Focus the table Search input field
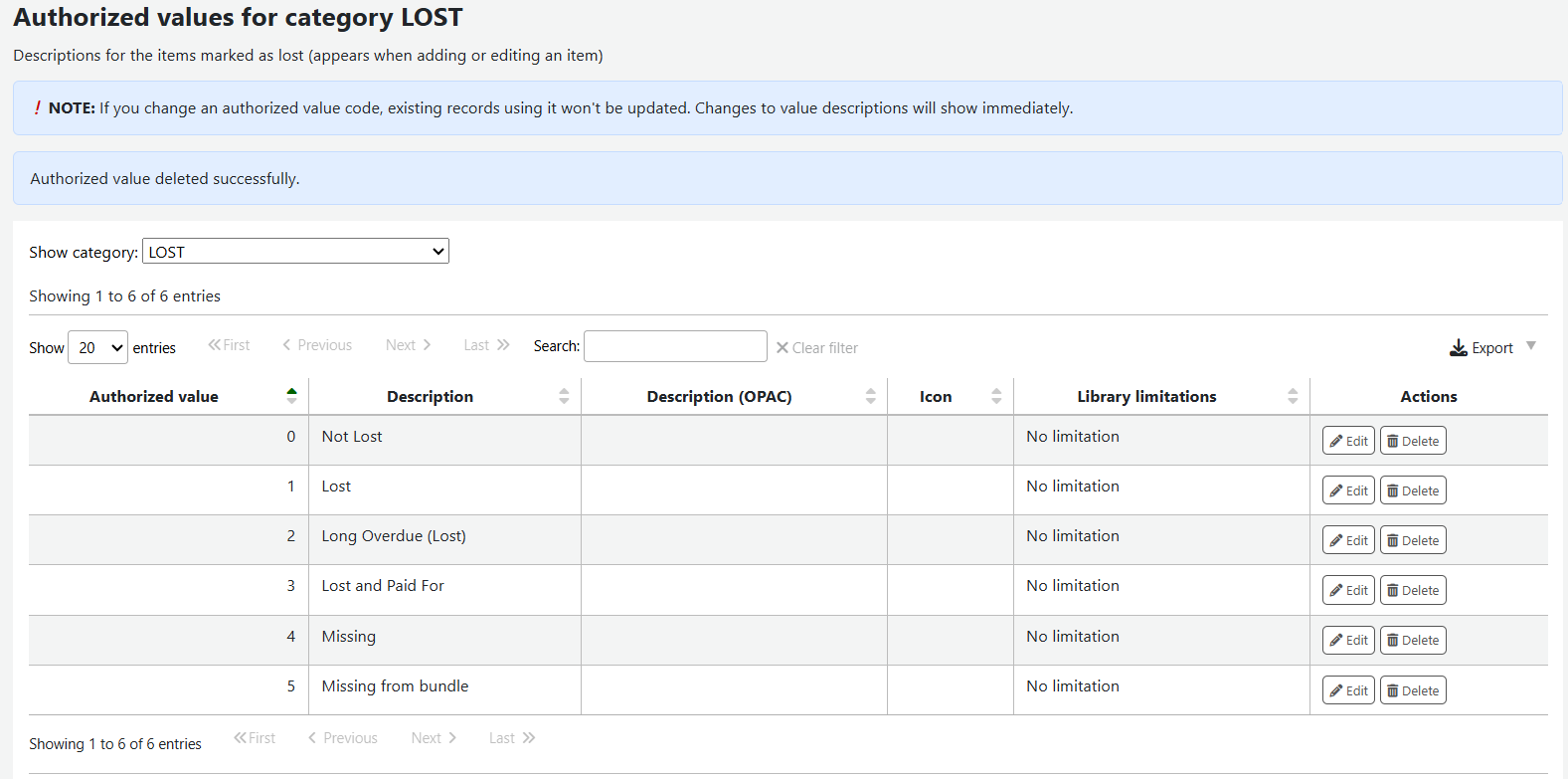Viewport: 1568px width, 779px height. pyautogui.click(x=674, y=346)
